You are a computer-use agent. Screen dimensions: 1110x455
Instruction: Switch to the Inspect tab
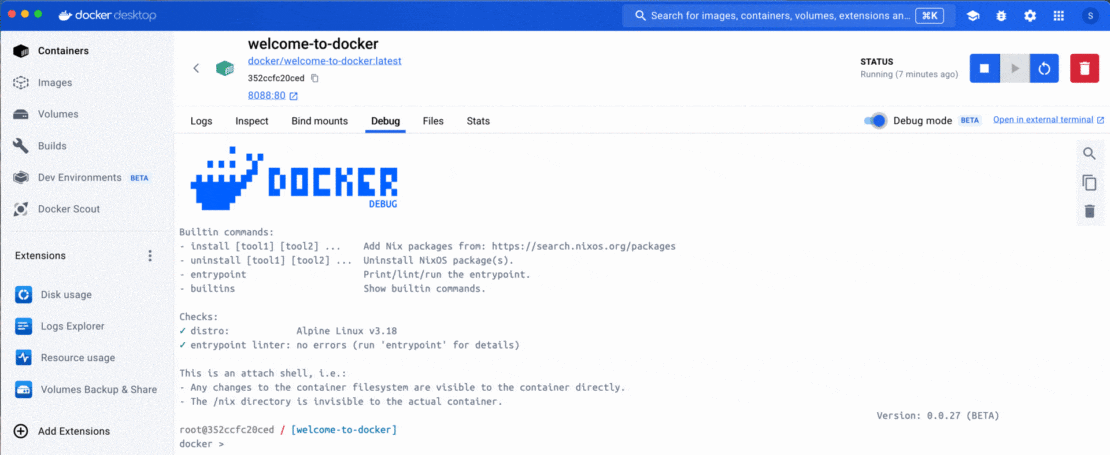[x=252, y=121]
